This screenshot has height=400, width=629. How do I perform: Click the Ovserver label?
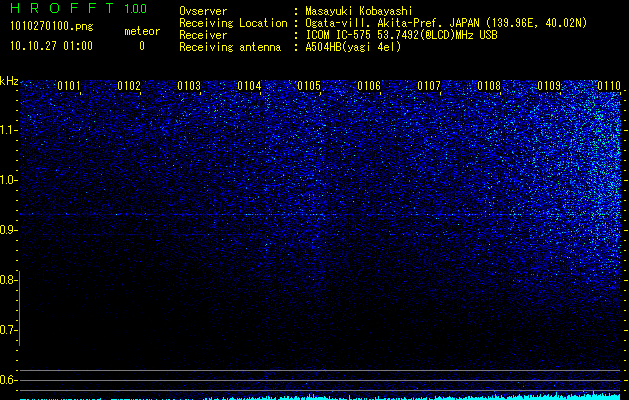[x=203, y=11]
